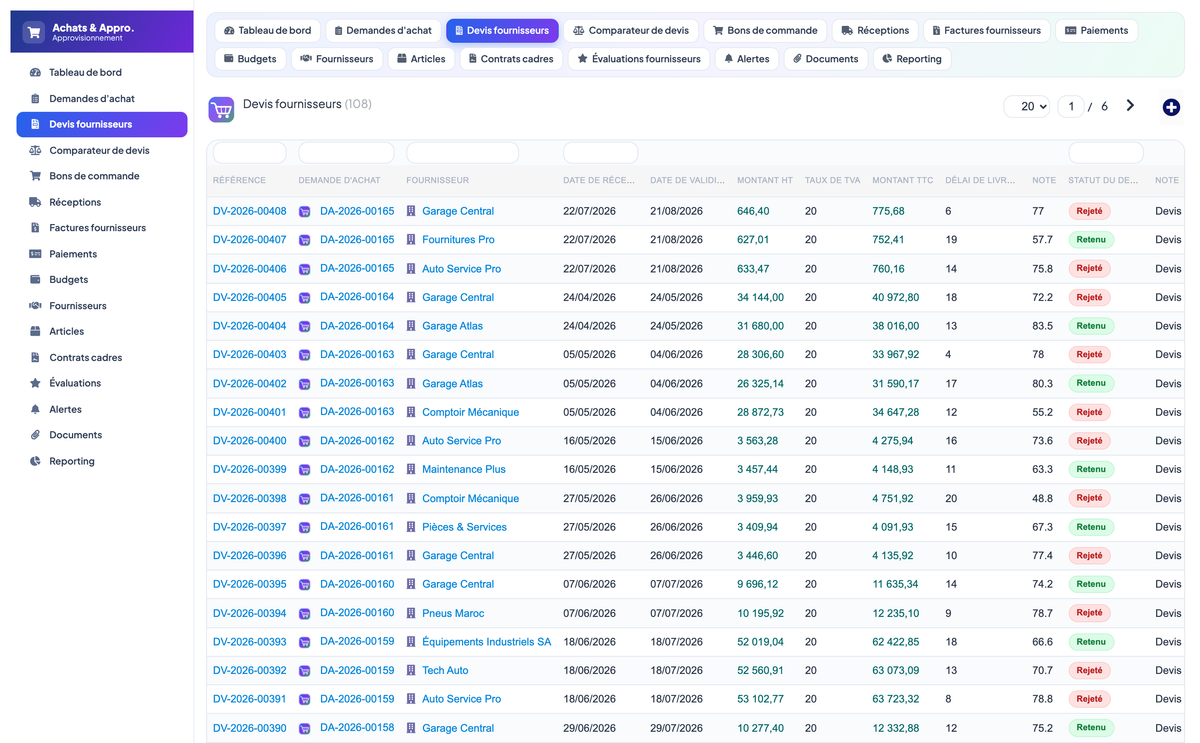Click the pie chart icon beside sidebar Reporting
The height and width of the screenshot is (743, 1200).
pos(36,461)
